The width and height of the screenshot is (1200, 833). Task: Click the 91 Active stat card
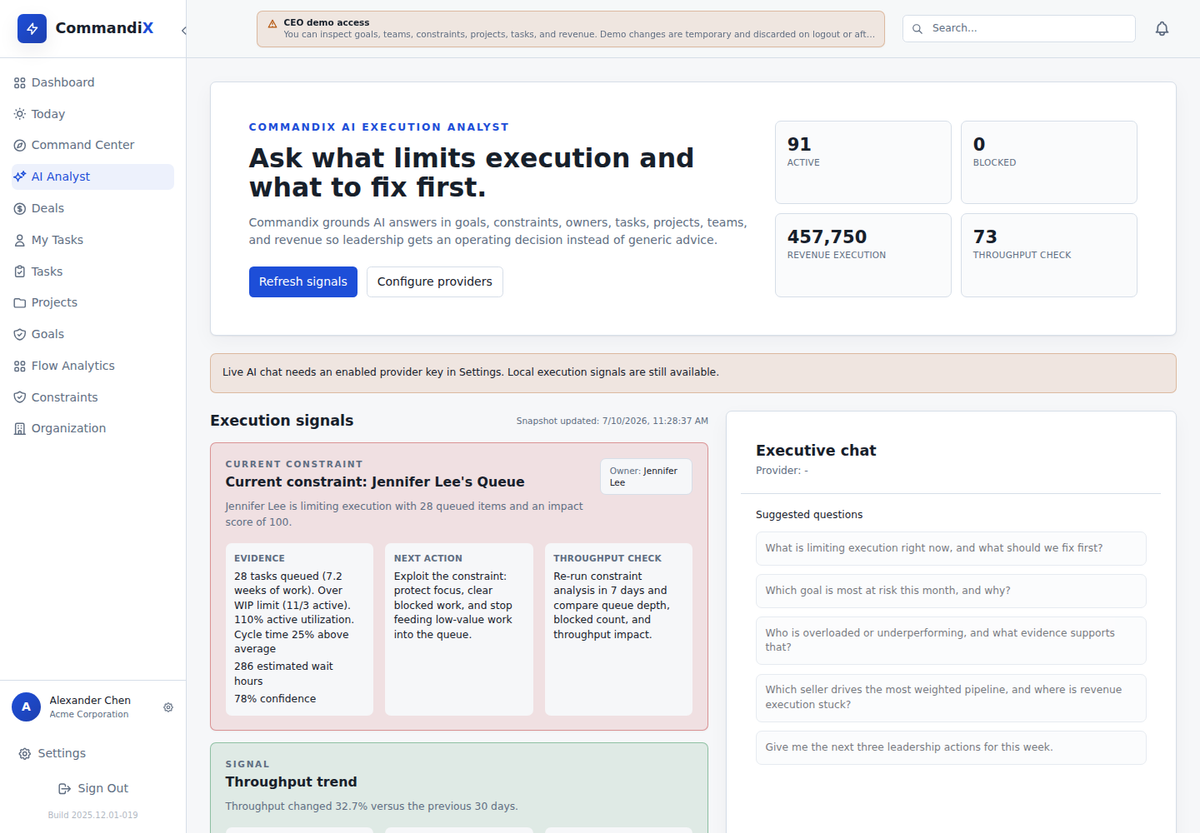(x=863, y=162)
